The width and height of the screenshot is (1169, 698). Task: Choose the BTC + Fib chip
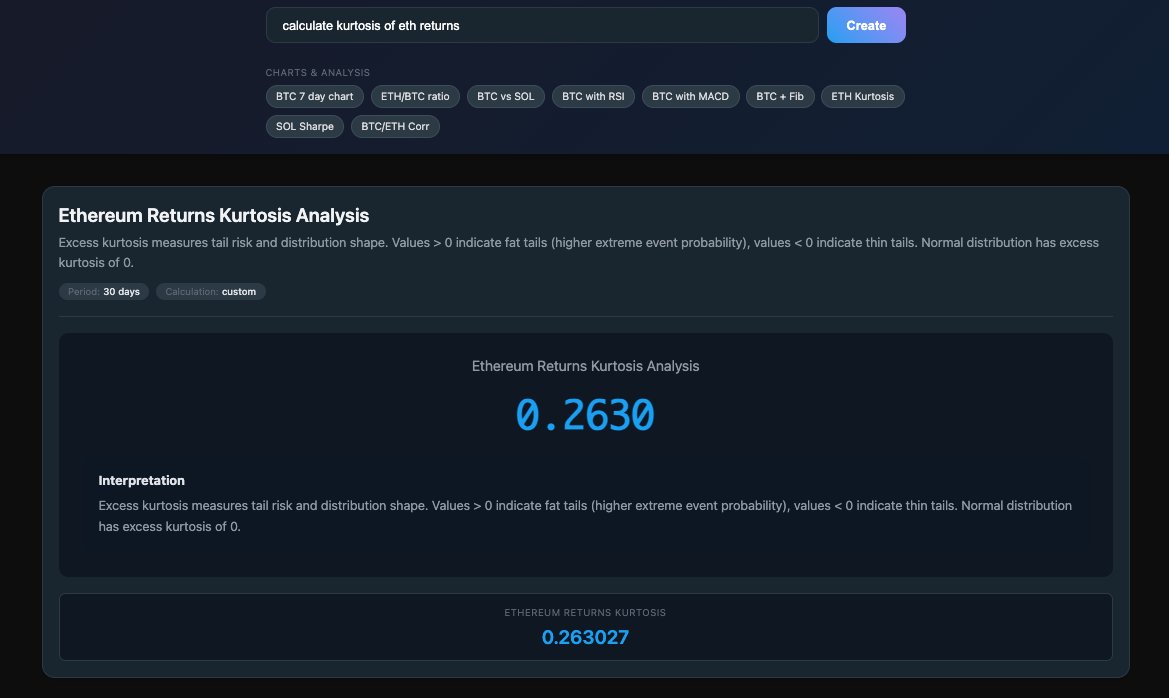click(x=780, y=96)
